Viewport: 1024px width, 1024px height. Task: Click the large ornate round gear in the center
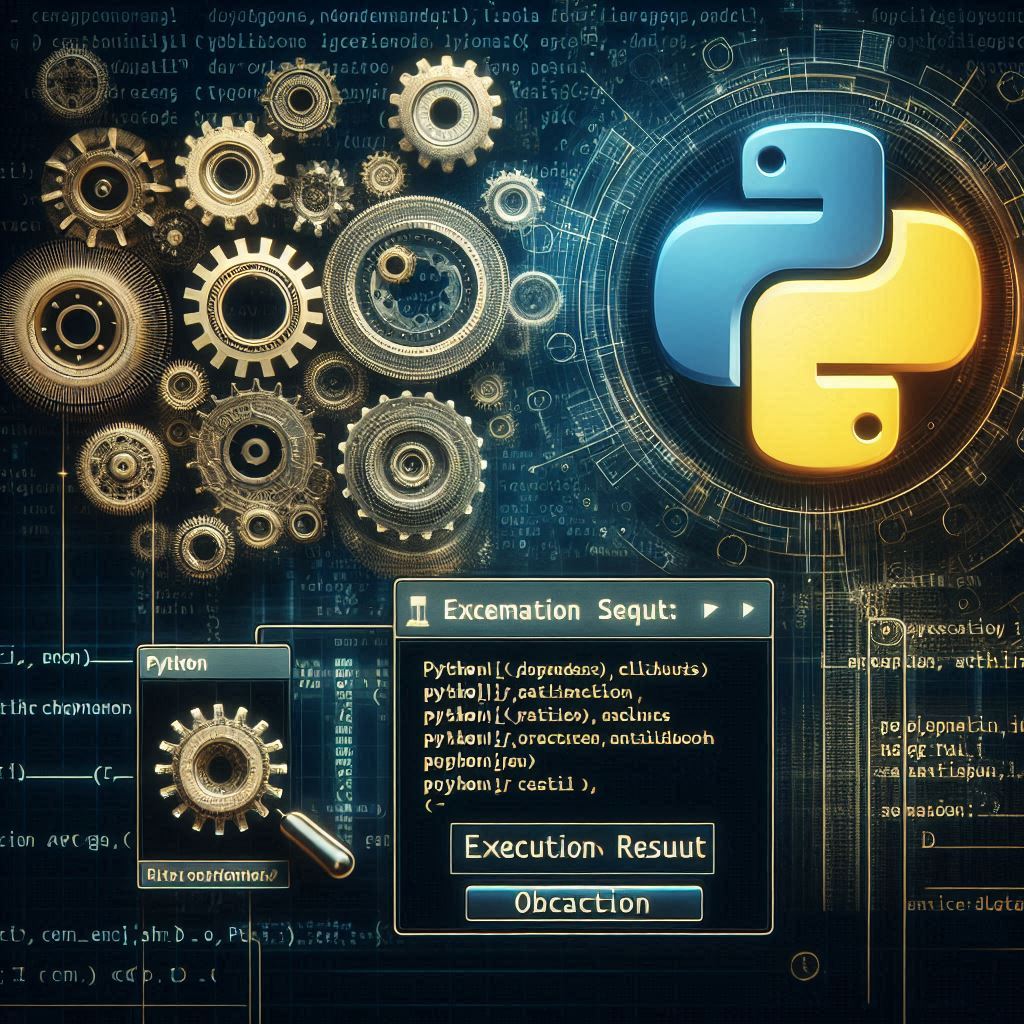point(416,289)
